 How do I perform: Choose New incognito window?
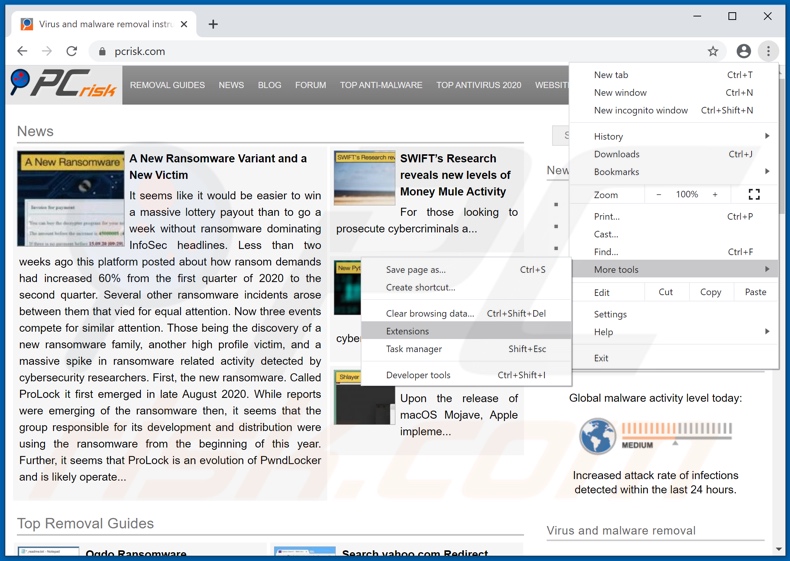(x=674, y=110)
